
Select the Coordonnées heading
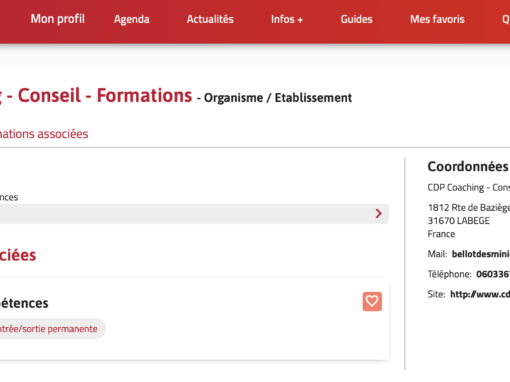coord(468,167)
